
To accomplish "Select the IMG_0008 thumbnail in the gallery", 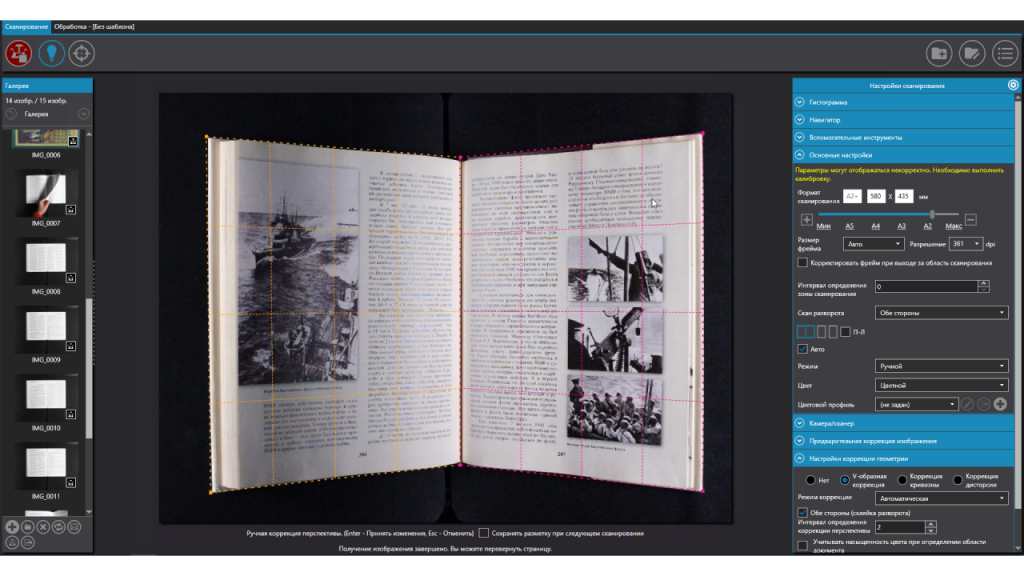I will [x=45, y=262].
